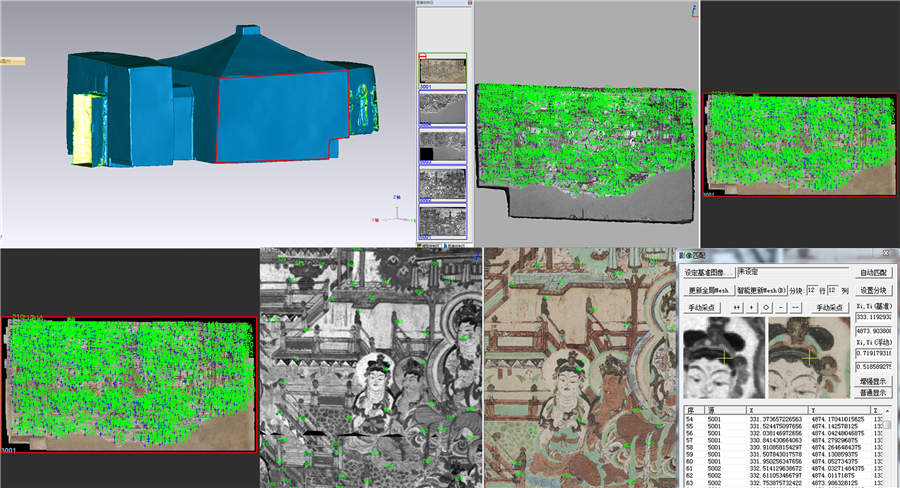The width and height of the screenshot is (900, 488).
Task: Click the 更新全局Mesh button
Action: (x=708, y=290)
